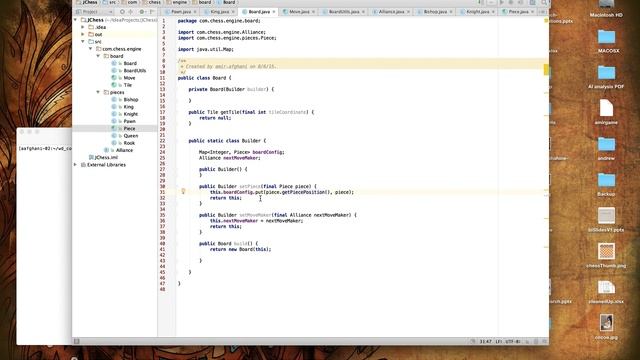The width and height of the screenshot is (640, 360).
Task: Switch to the BoardUtils.java tab
Action: tap(344, 12)
